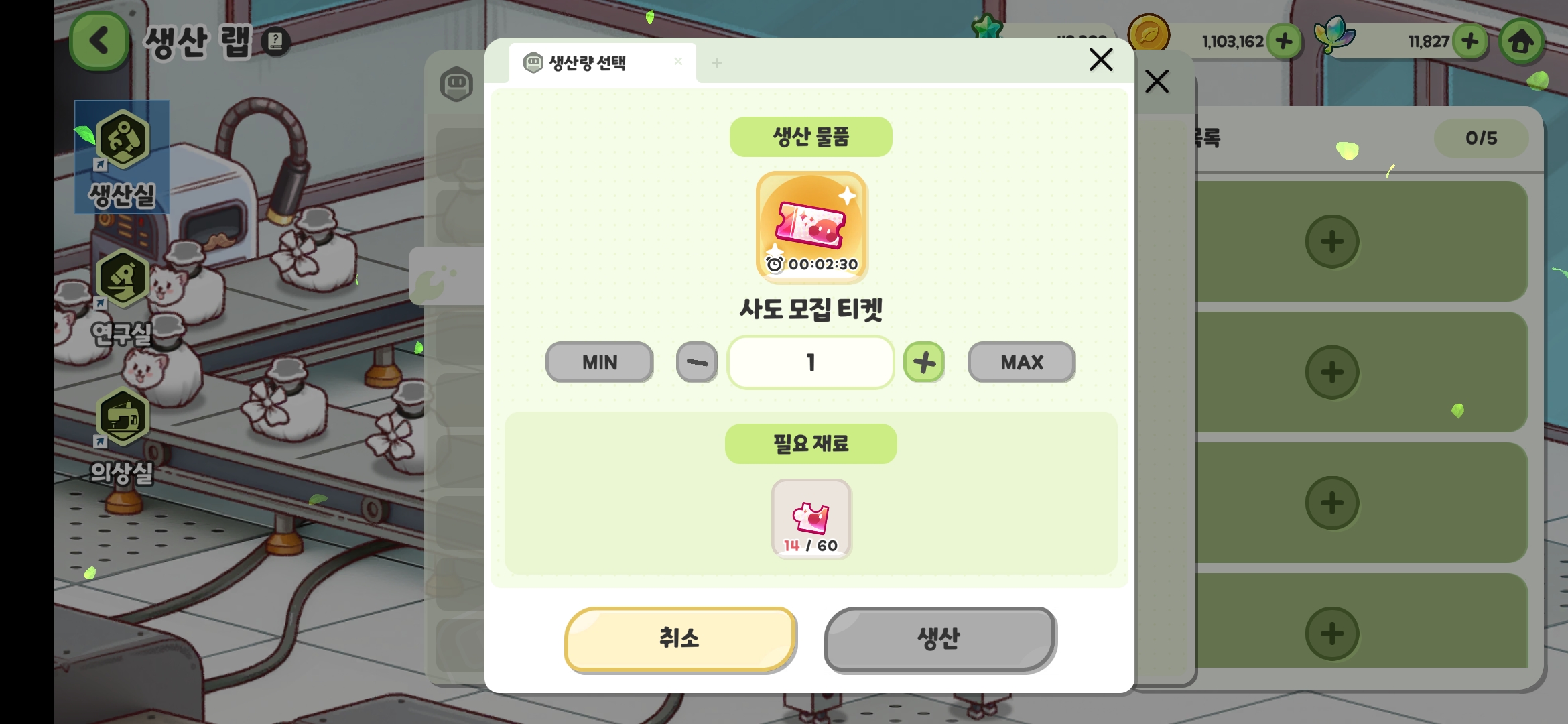The image size is (1568, 724).
Task: Set quantity to MAX
Action: 1021,362
